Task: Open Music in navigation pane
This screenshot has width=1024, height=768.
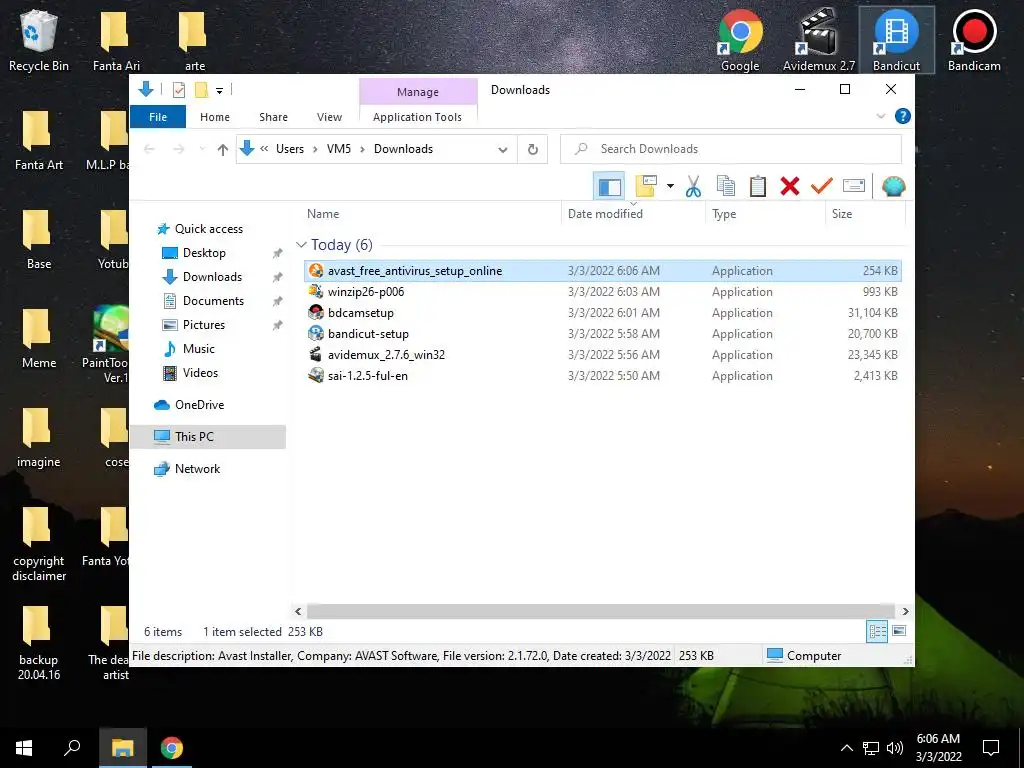Action: [x=198, y=349]
